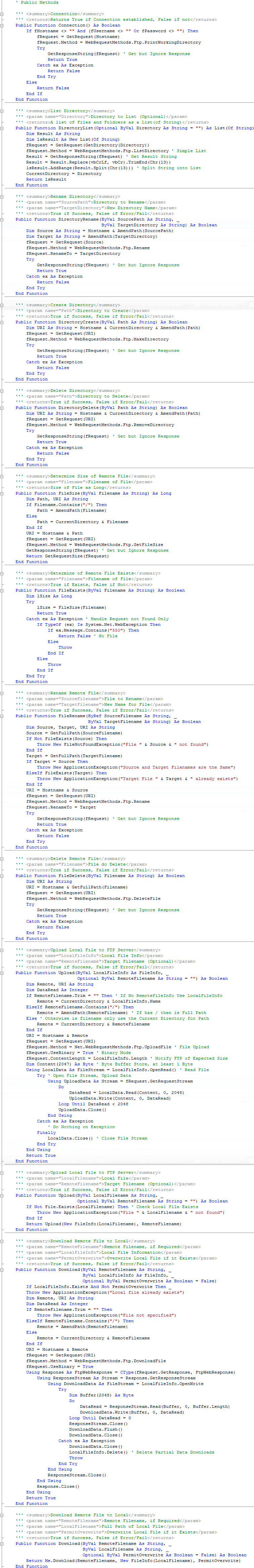254x1568 pixels.
Task: Click the 'Dim lsResult As New List(Of String)' line
Action: [73, 139]
